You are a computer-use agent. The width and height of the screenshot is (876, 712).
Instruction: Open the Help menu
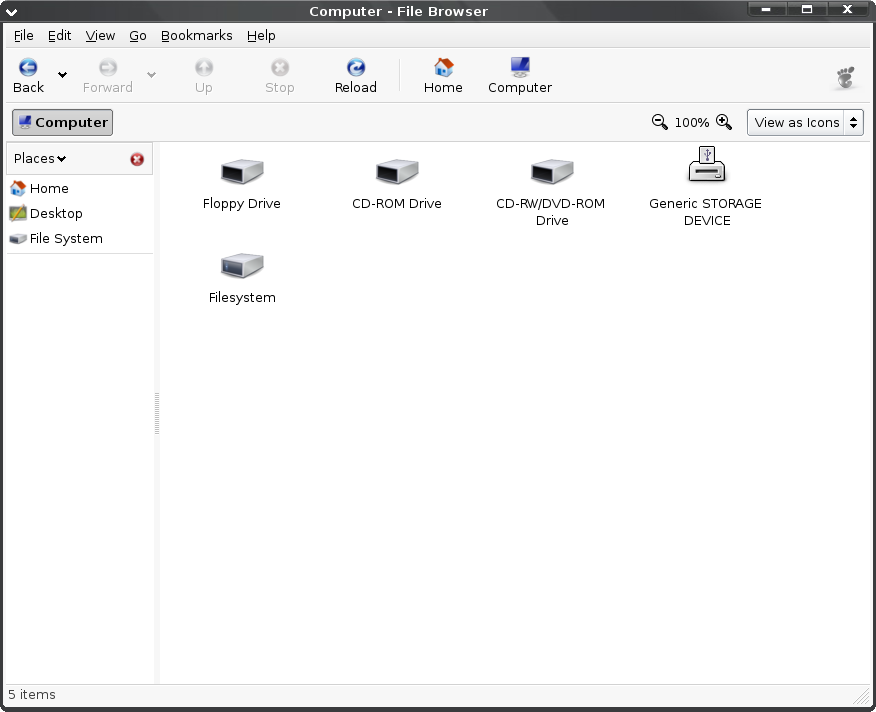pyautogui.click(x=261, y=36)
